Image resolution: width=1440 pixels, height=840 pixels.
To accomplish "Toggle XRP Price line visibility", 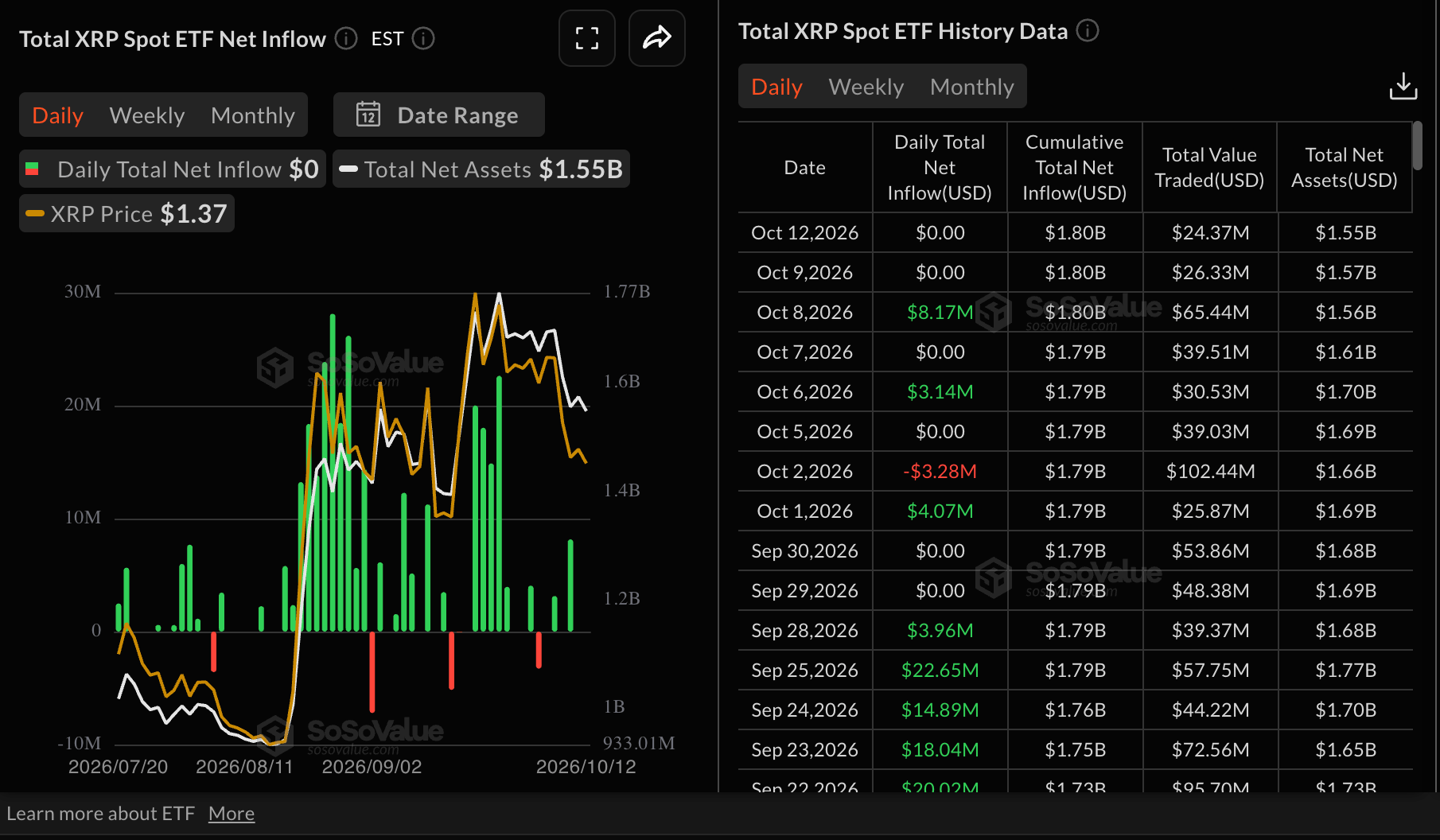I will point(126,213).
